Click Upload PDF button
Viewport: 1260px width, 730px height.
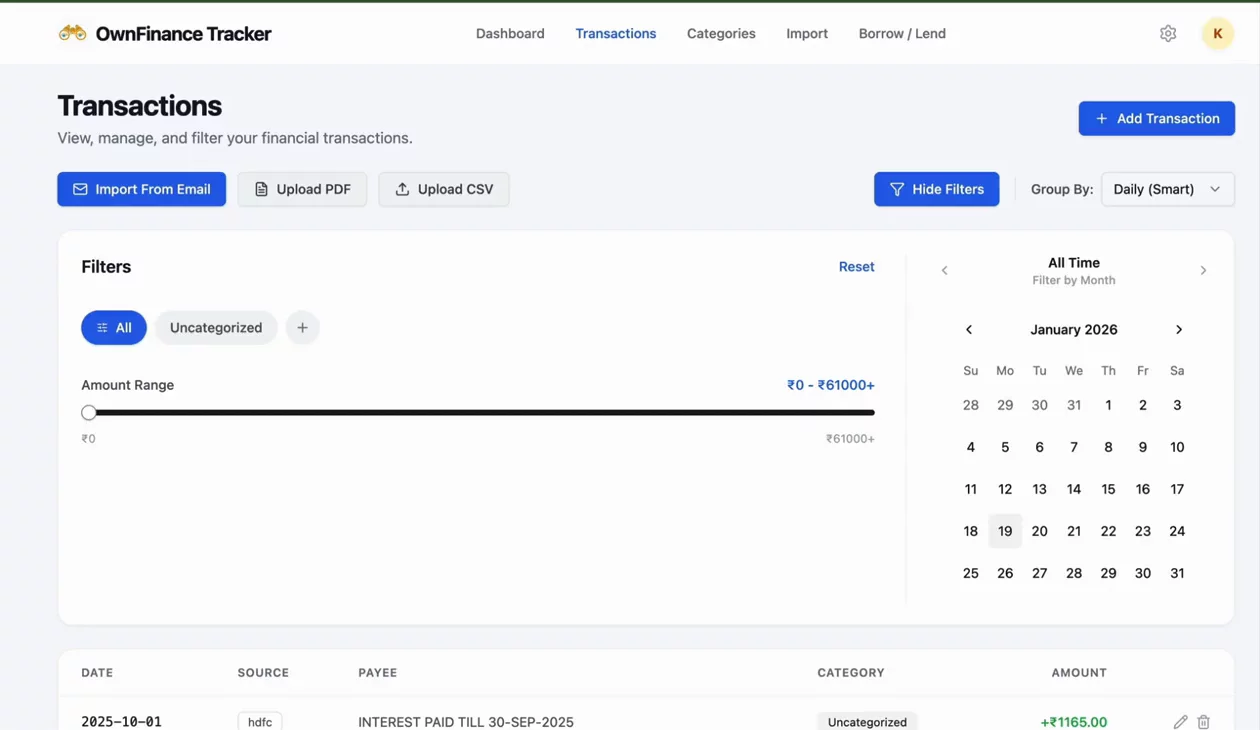302,189
